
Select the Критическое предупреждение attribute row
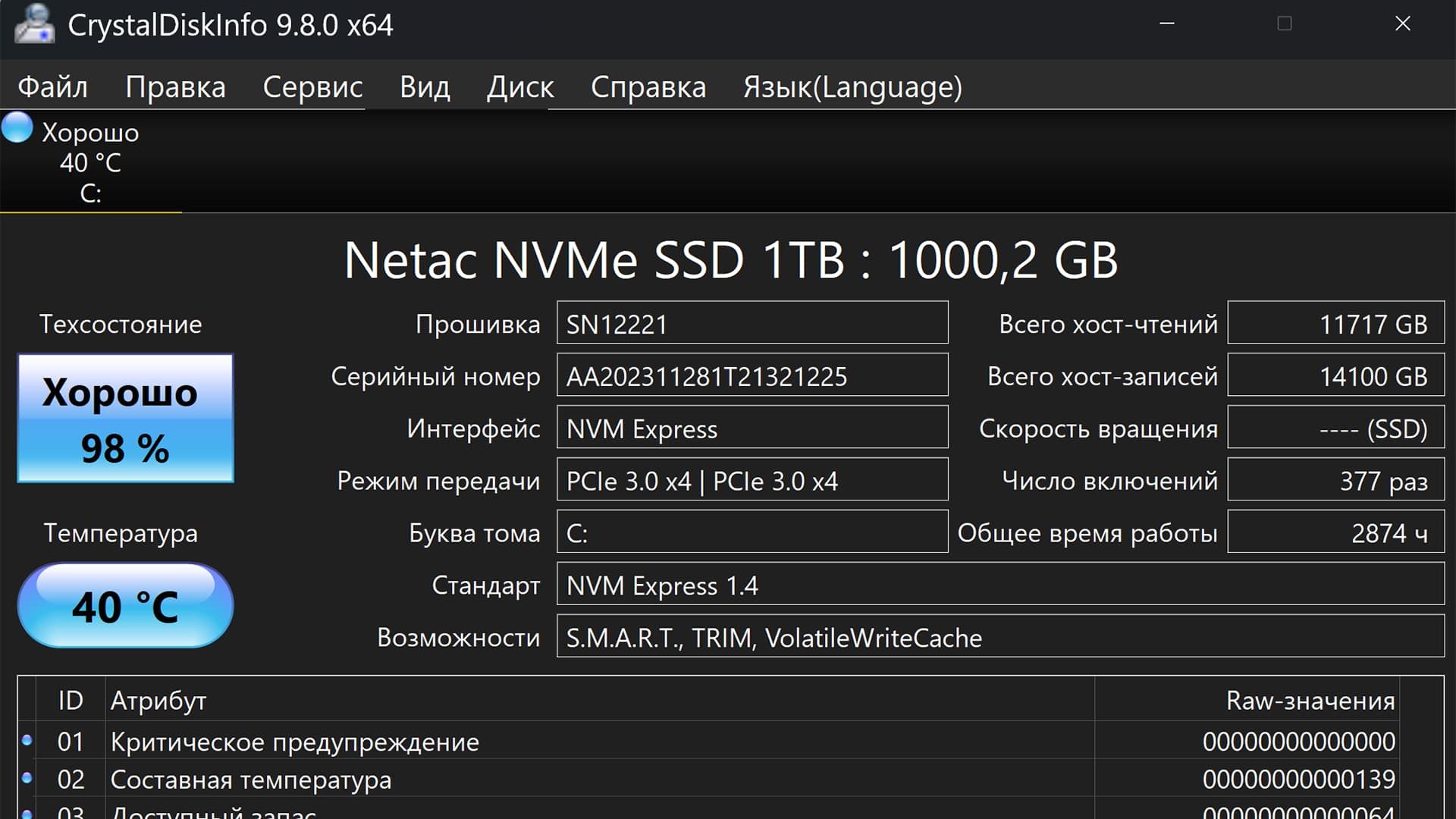[x=294, y=742]
